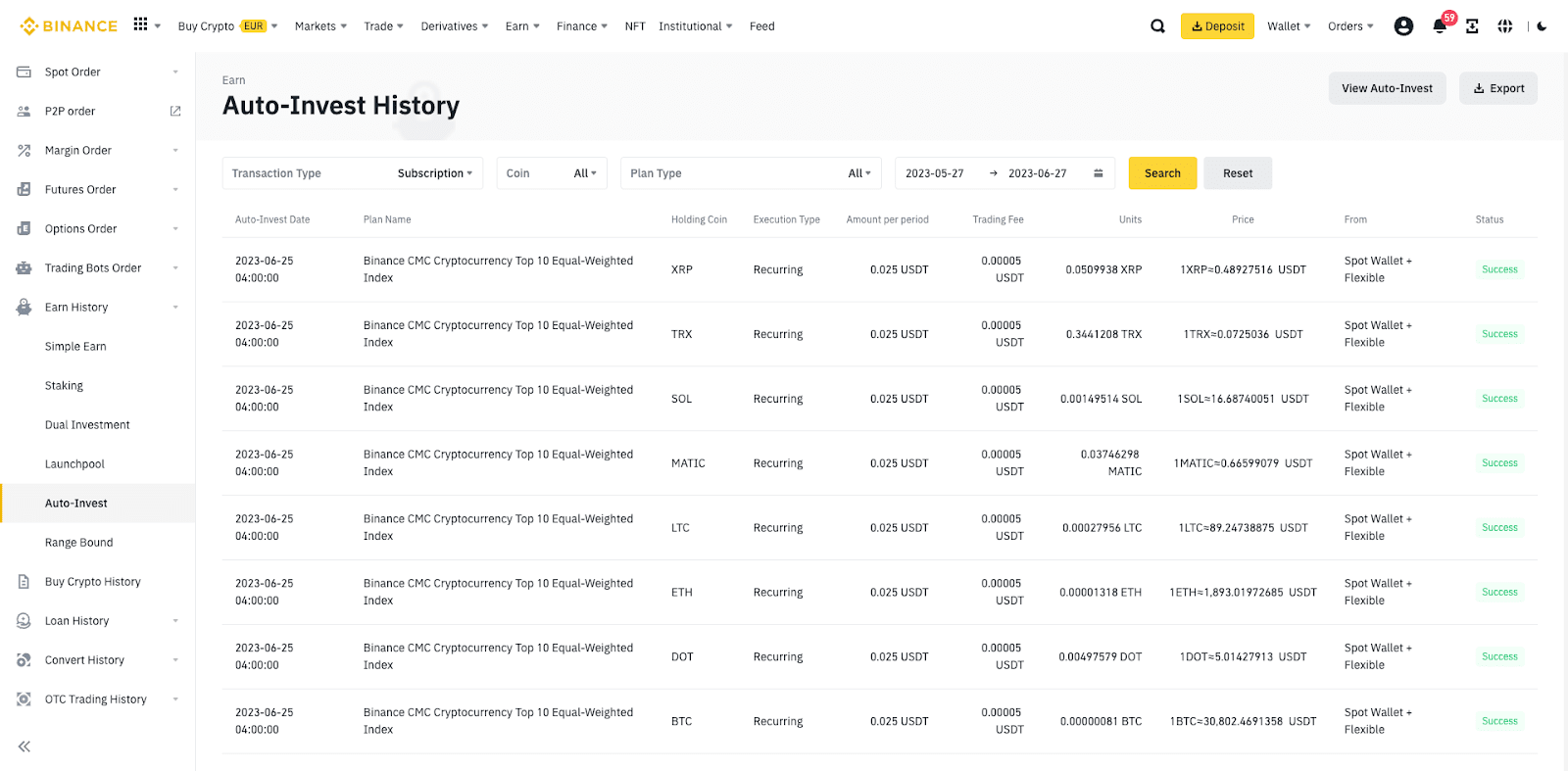Viewport: 1568px width, 771px height.
Task: Click the start date 2023-05-27 field
Action: click(935, 173)
